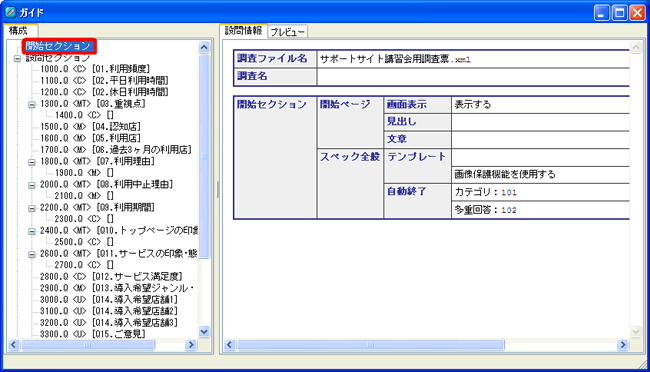Select the 開始セクション tree node
Image resolution: width=650 pixels, height=372 pixels.
click(x=59, y=46)
